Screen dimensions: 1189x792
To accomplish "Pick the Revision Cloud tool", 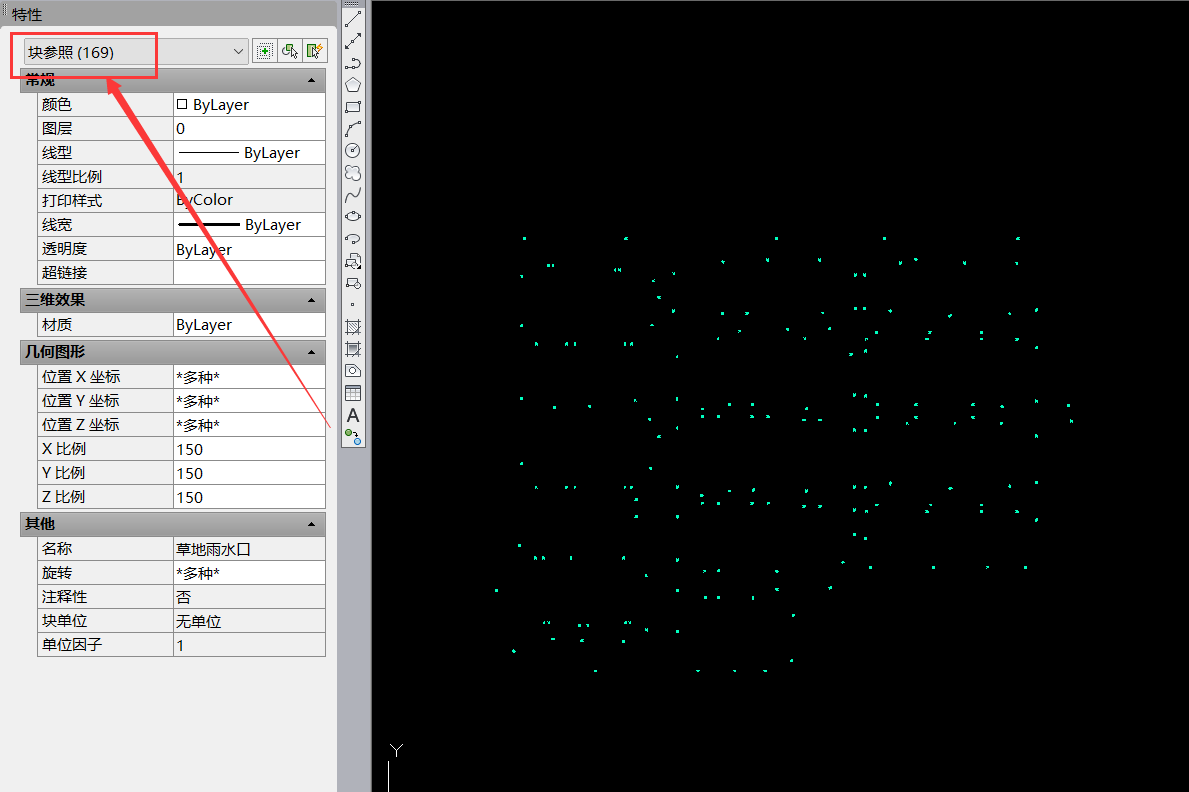I will pyautogui.click(x=352, y=172).
